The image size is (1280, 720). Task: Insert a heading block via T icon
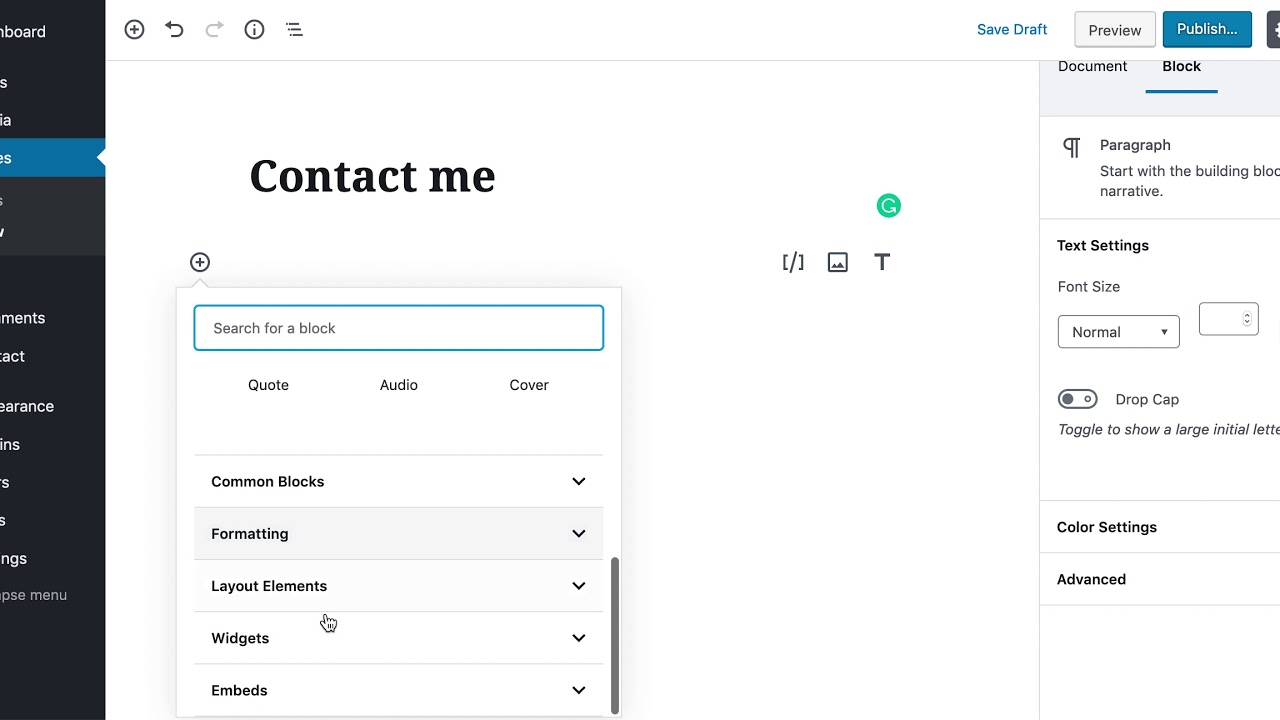click(x=882, y=262)
